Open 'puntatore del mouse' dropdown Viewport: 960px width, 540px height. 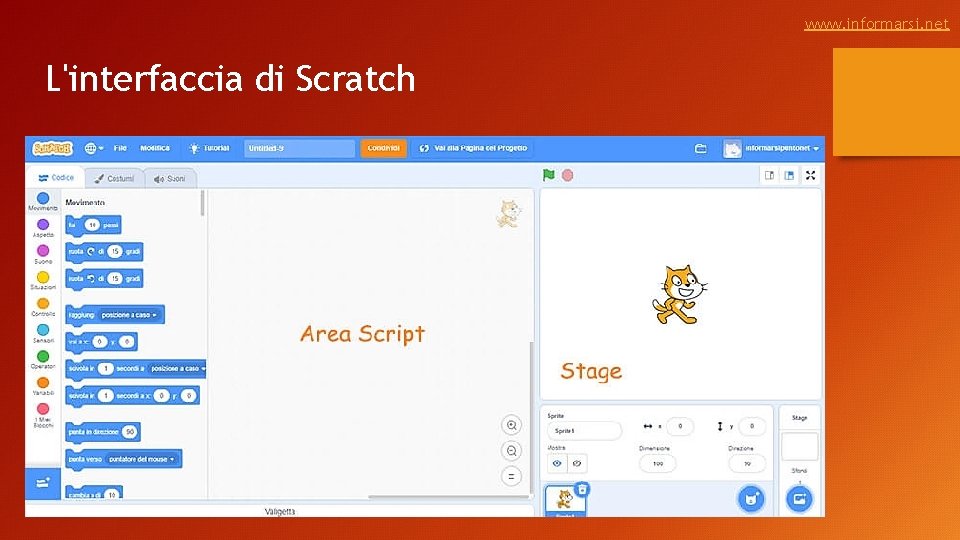[x=141, y=459]
